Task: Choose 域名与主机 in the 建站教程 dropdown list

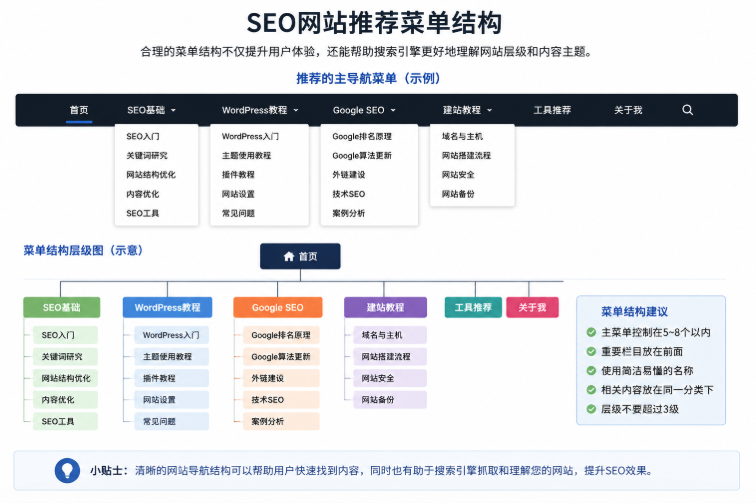Action: pos(462,136)
